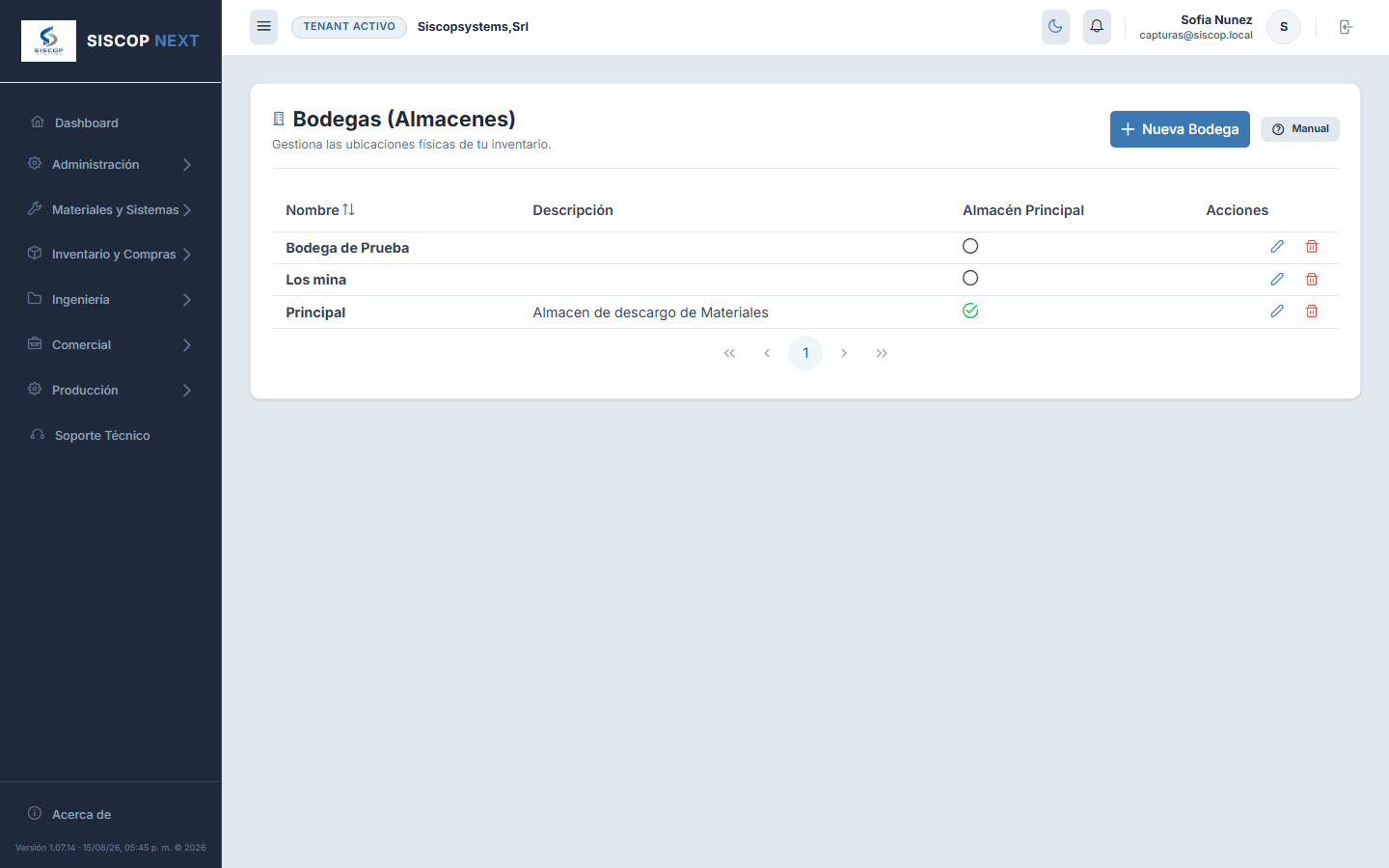This screenshot has width=1389, height=868.
Task: Delete the Principal warehouse
Action: tap(1312, 312)
